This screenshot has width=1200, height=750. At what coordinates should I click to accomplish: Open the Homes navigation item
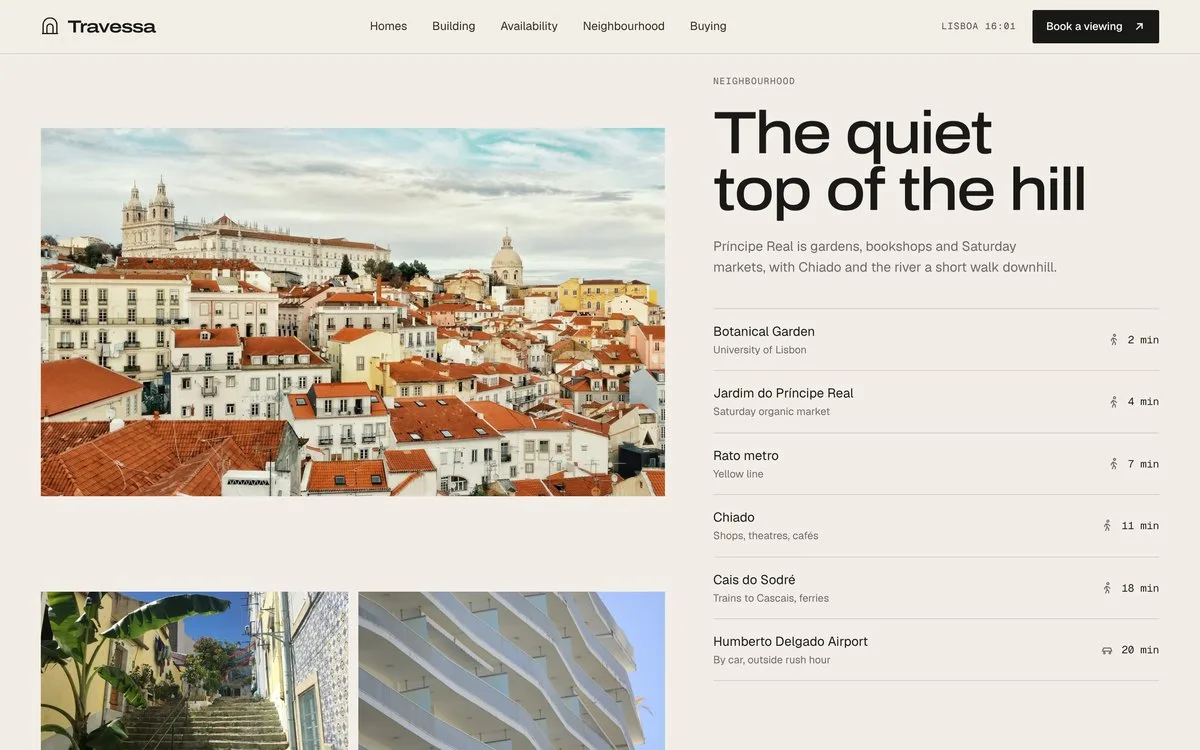tap(388, 26)
